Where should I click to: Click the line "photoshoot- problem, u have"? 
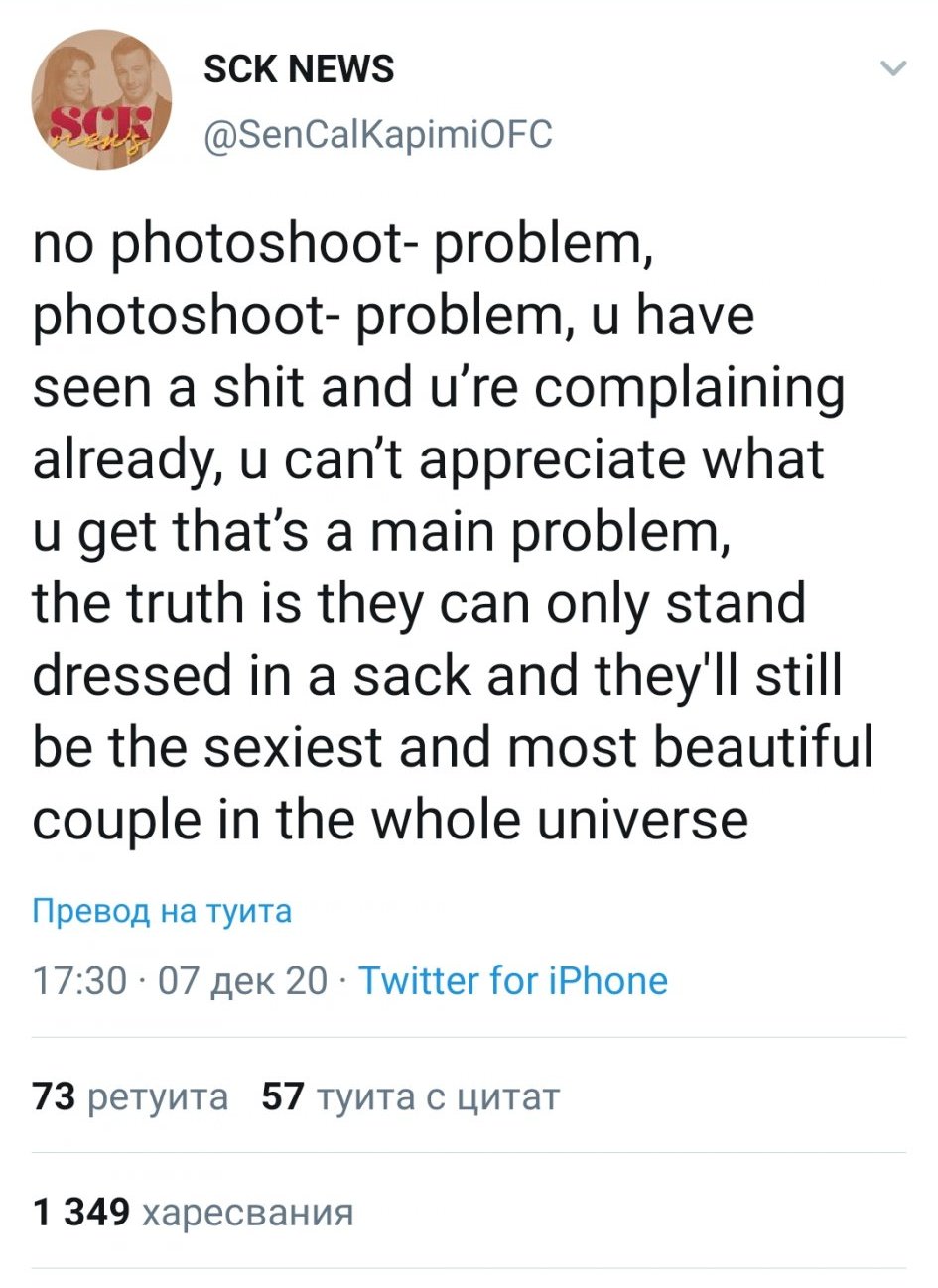pyautogui.click(x=393, y=316)
